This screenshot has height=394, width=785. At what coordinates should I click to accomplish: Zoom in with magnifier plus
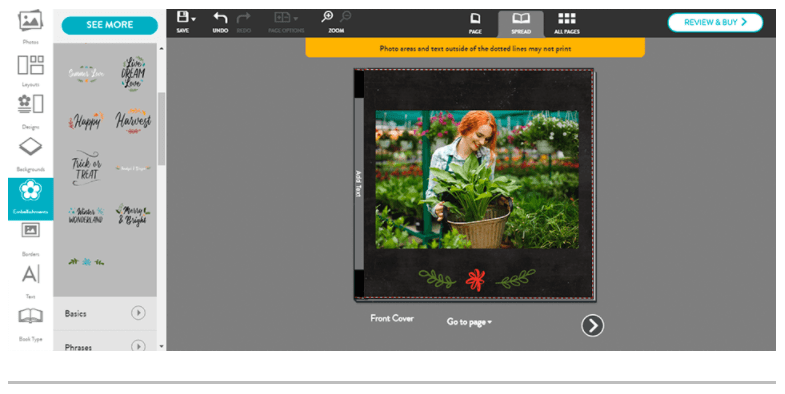(327, 17)
